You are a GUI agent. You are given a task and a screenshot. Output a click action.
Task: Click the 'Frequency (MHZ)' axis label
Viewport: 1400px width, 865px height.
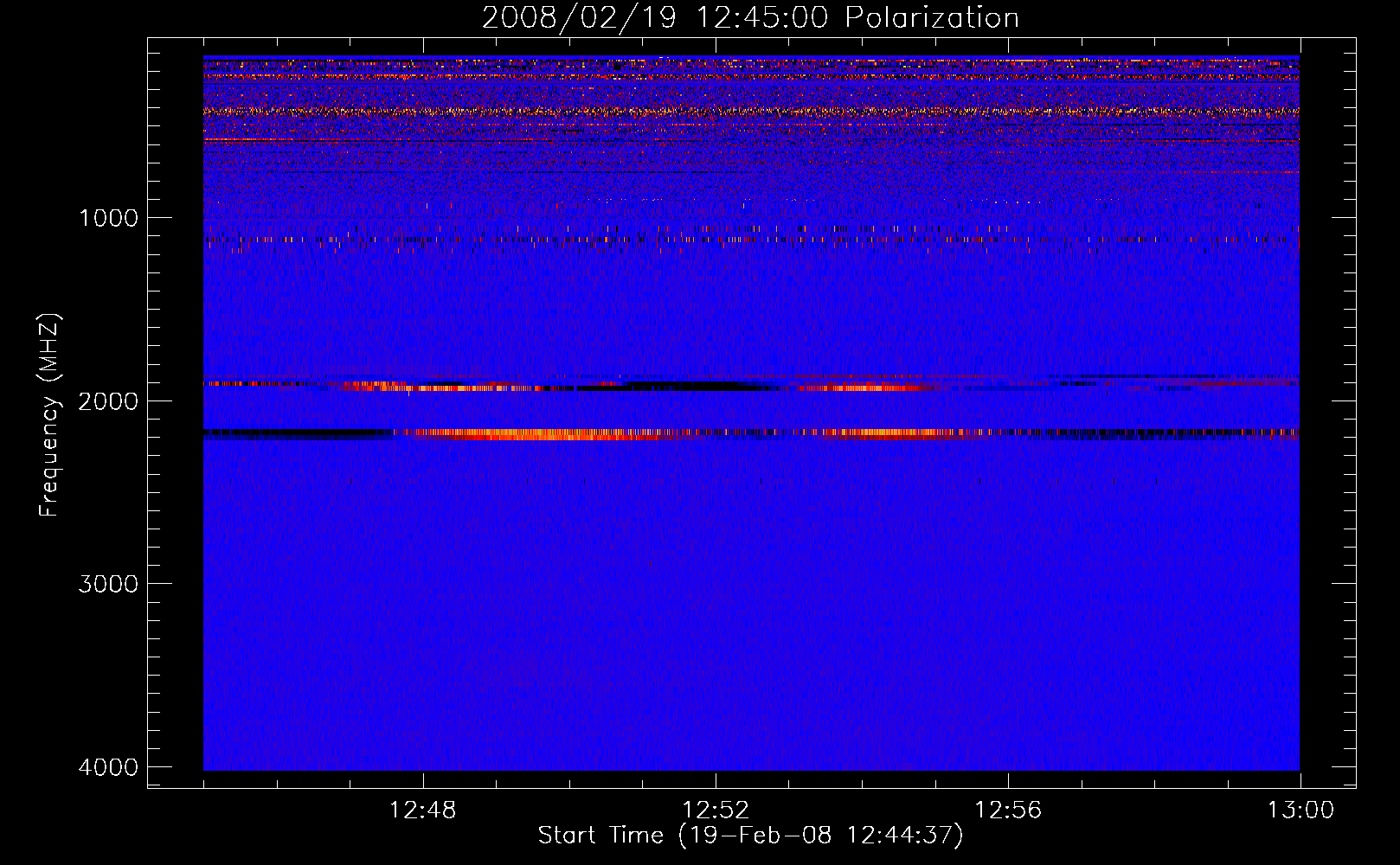[x=49, y=415]
